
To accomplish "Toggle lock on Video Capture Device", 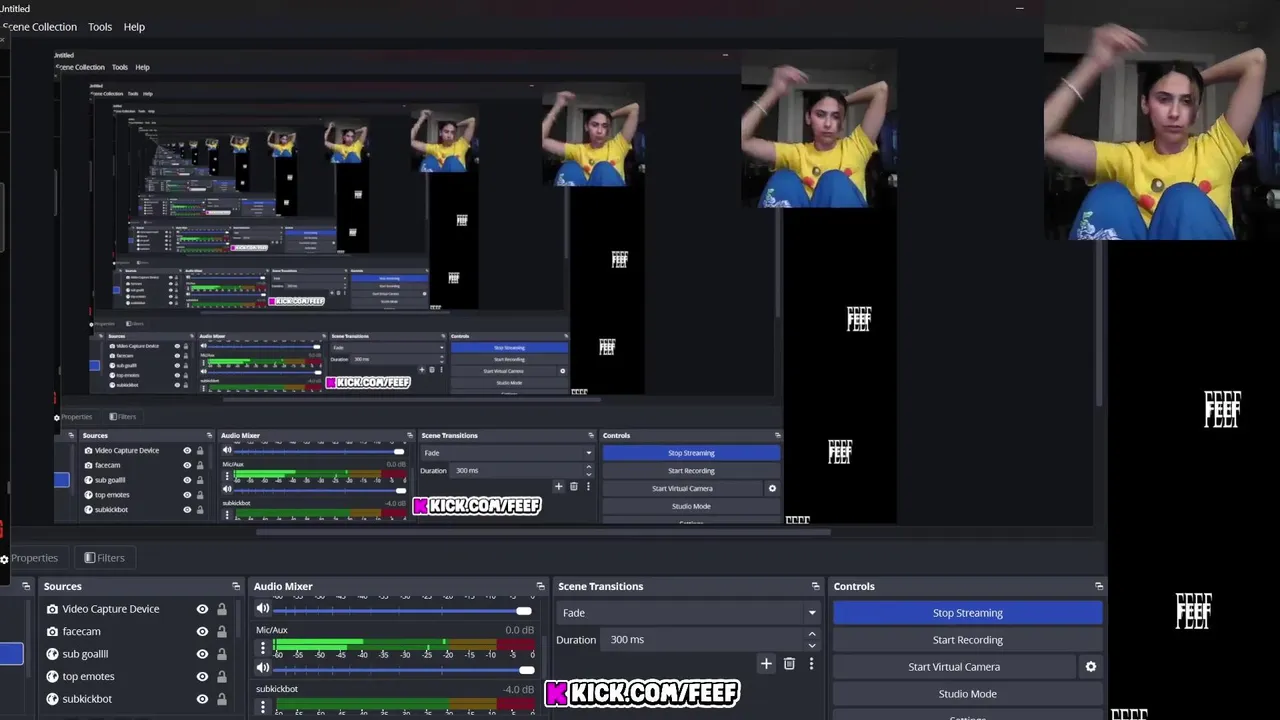I will pyautogui.click(x=221, y=609).
